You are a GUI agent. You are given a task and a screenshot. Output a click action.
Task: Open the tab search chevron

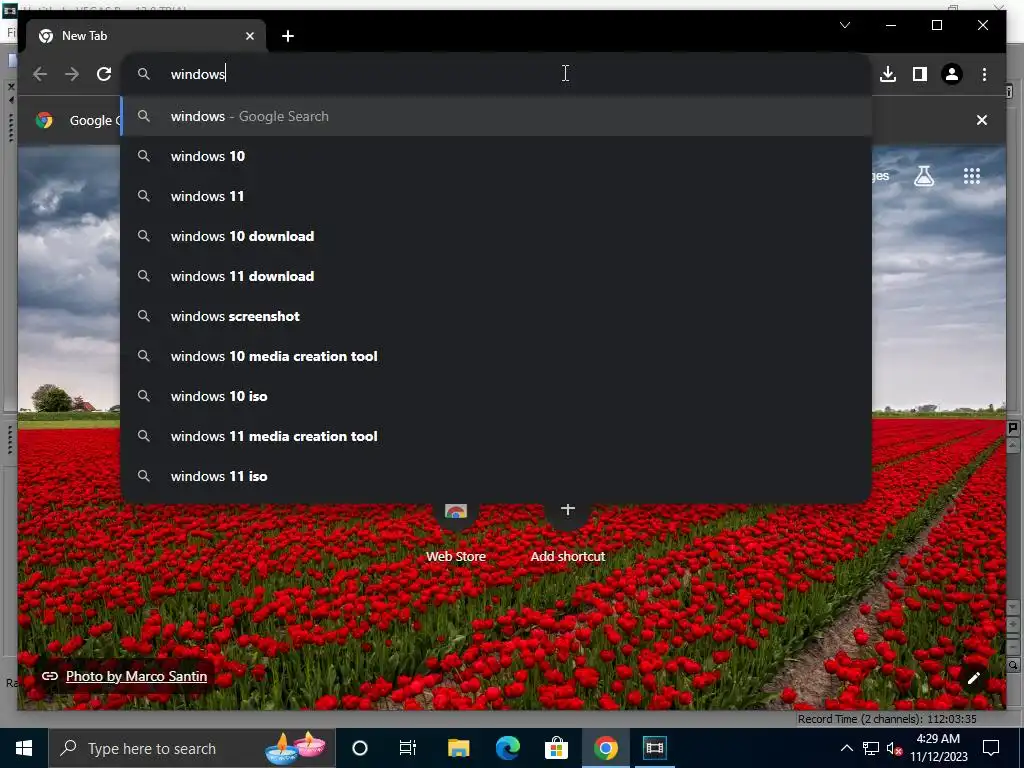[x=844, y=25]
